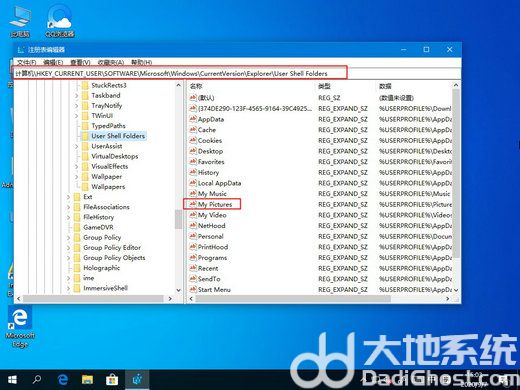Open Microsoft Store from the taskbar

pyautogui.click(x=112, y=380)
